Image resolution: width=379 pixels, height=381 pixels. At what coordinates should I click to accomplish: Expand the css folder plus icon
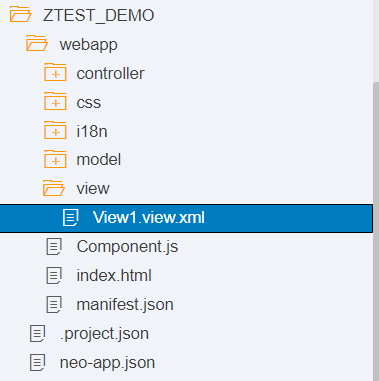tap(55, 102)
